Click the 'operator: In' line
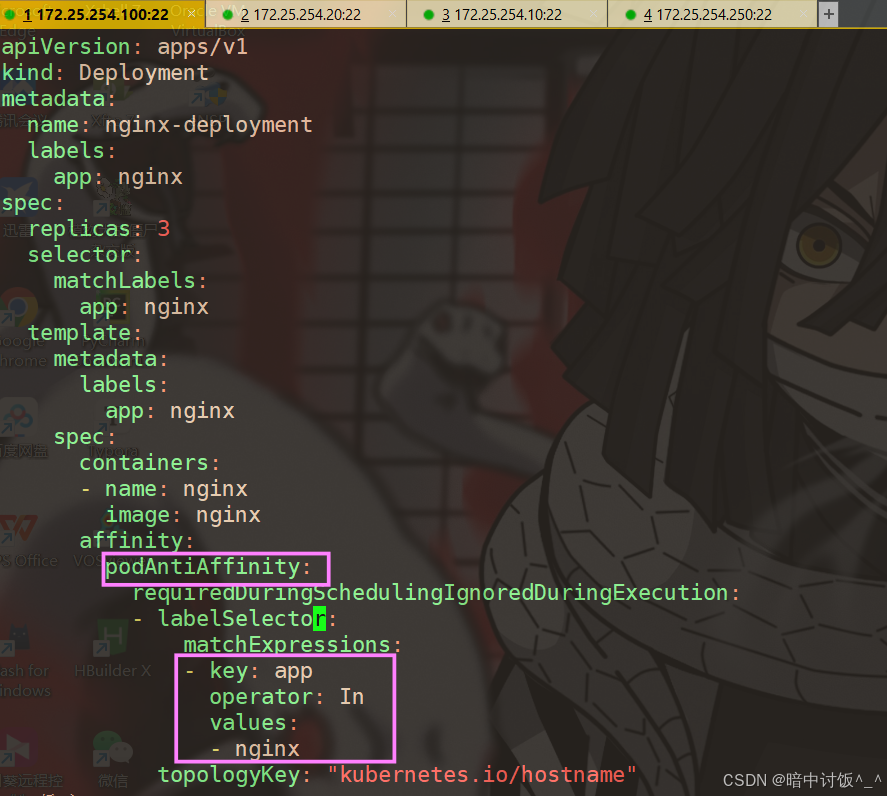Screen dimensions: 887x796 tap(287, 698)
